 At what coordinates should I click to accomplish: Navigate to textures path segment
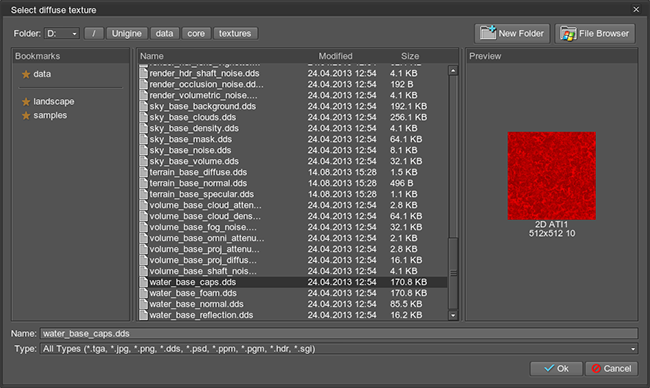tap(235, 34)
